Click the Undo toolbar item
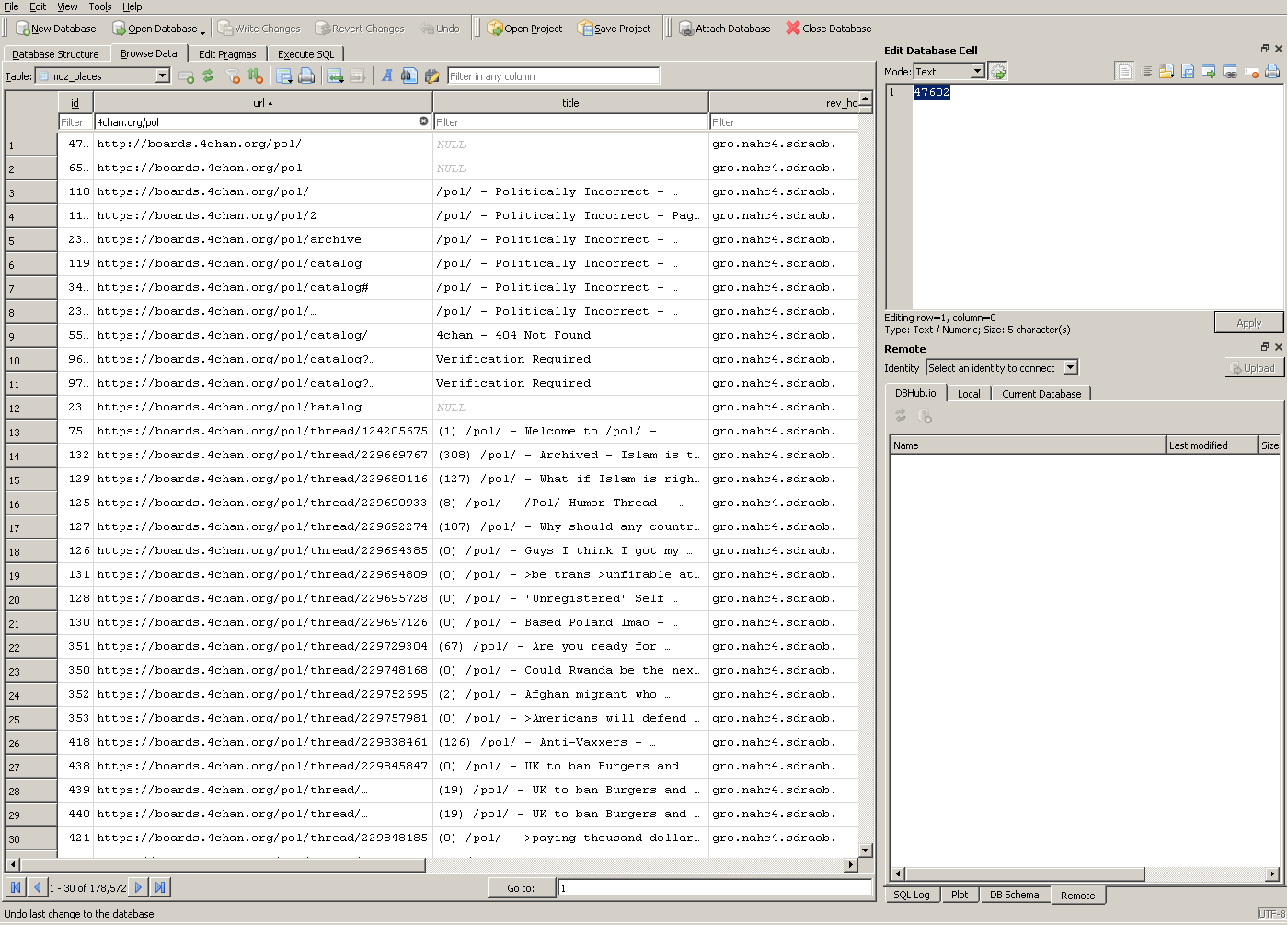 click(440, 29)
